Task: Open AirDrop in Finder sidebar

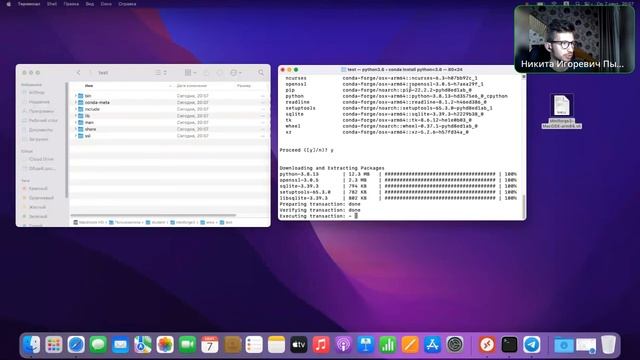Action: pyautogui.click(x=37, y=93)
